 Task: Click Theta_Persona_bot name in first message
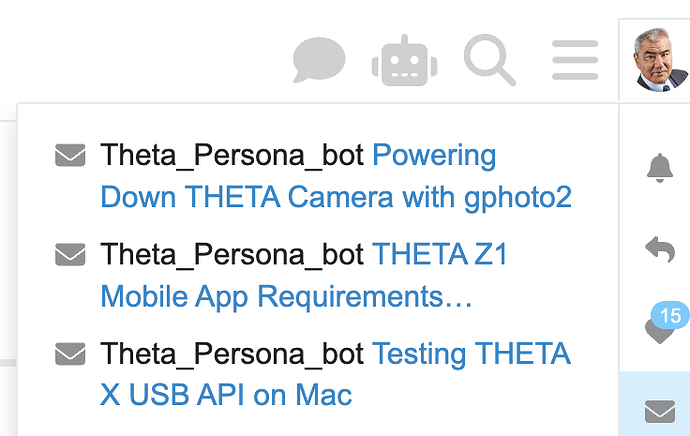click(x=232, y=156)
